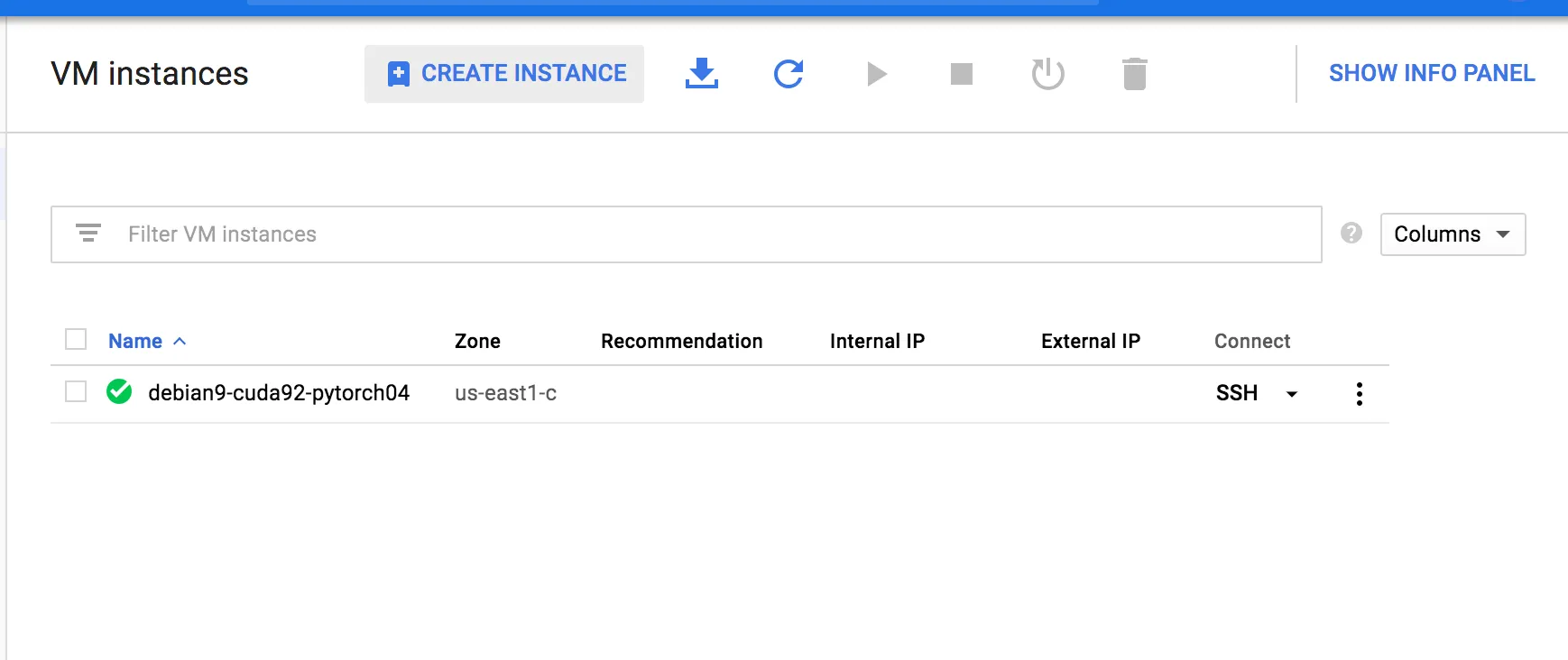Open the debian9-cuda92-pytorch04 instance
Screen dimensions: 1568x660
279,393
